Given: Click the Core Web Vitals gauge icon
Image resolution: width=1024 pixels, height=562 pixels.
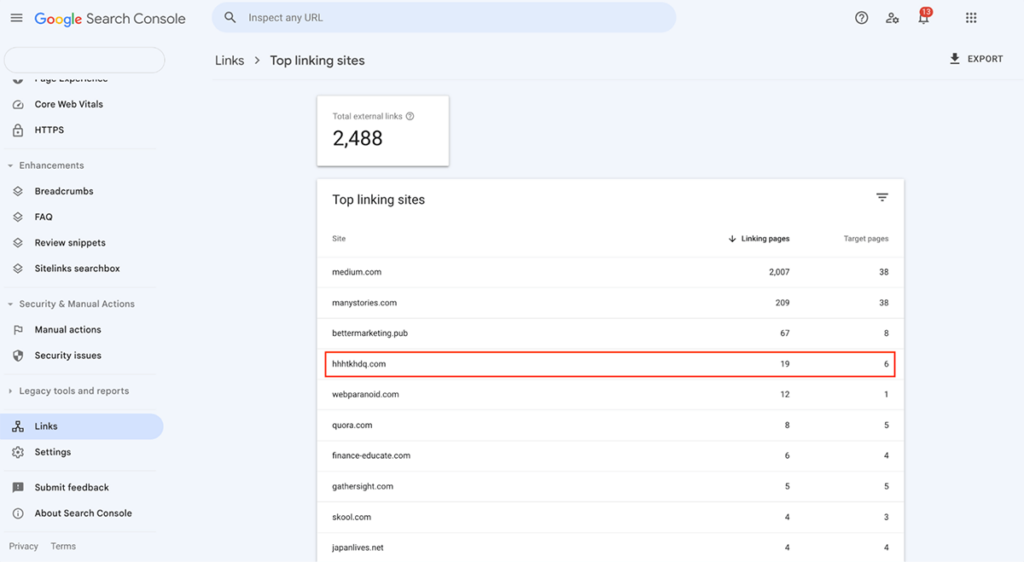Looking at the screenshot, I should click(x=18, y=104).
